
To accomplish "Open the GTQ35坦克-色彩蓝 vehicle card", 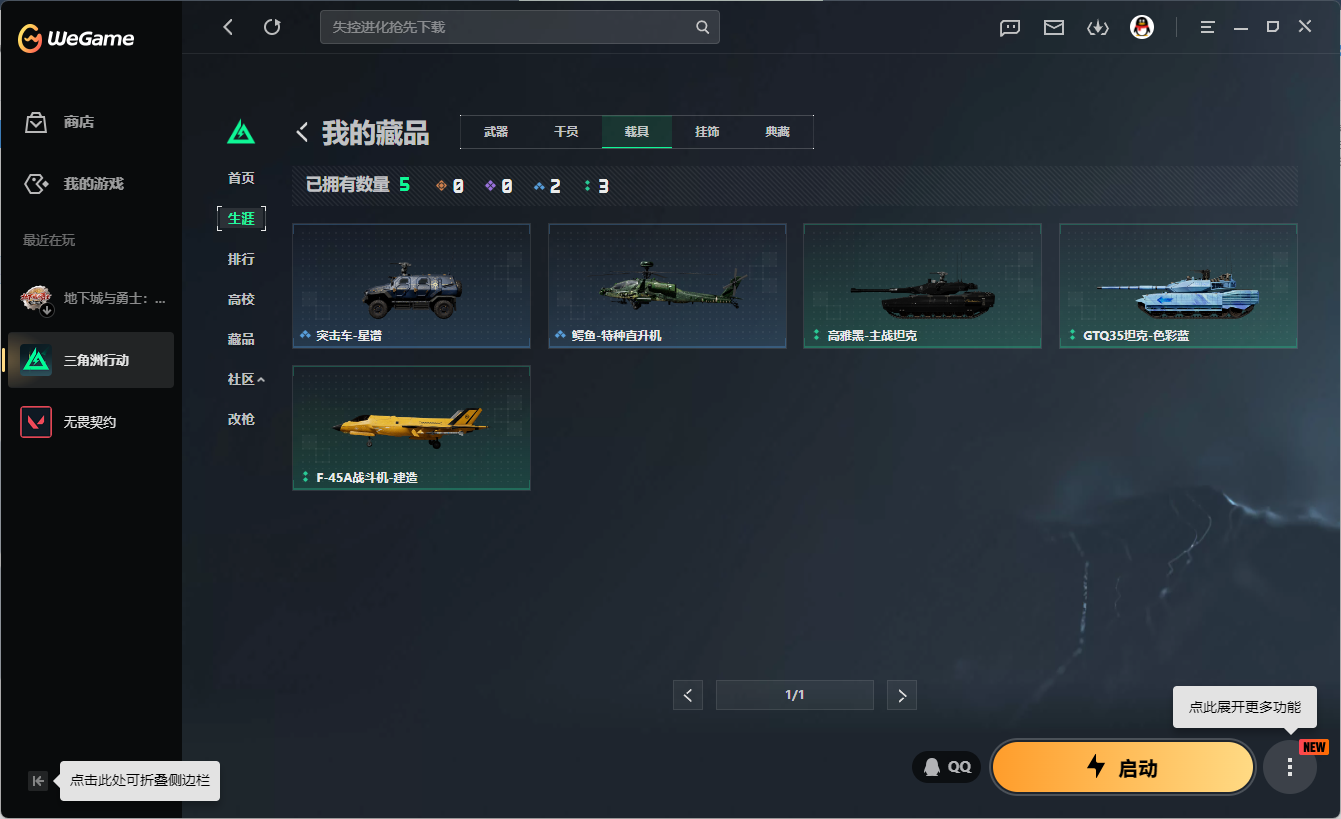I will (1178, 286).
